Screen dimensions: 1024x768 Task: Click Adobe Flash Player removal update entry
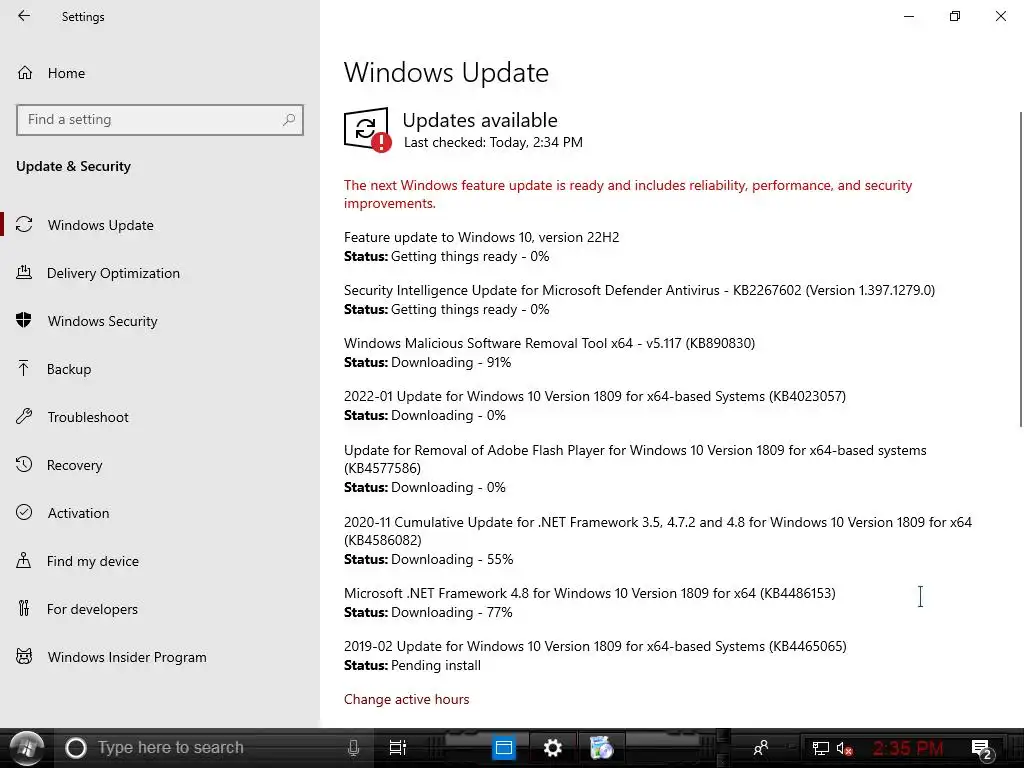635,459
